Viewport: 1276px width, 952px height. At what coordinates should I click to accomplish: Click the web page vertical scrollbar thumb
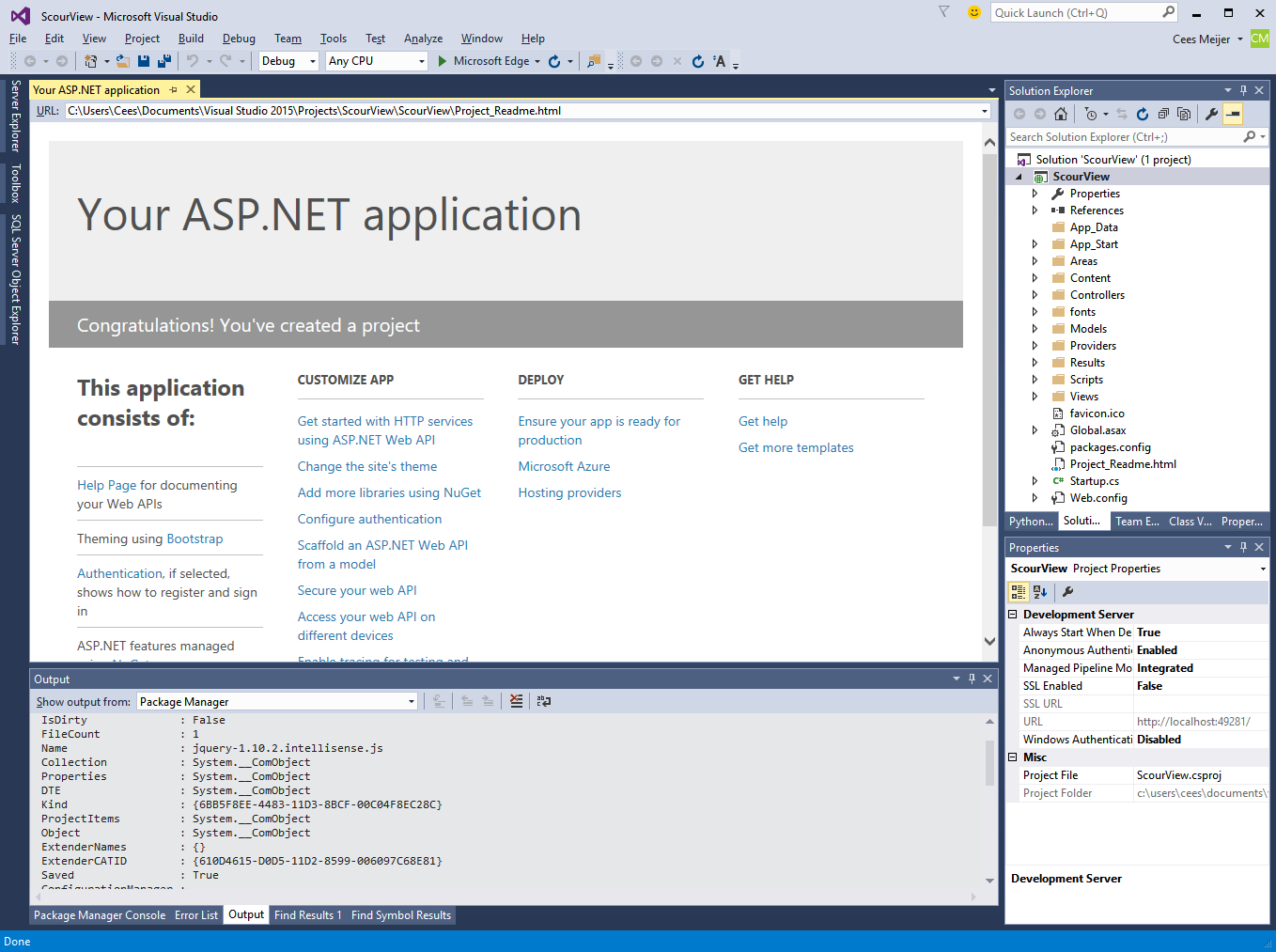[989, 338]
